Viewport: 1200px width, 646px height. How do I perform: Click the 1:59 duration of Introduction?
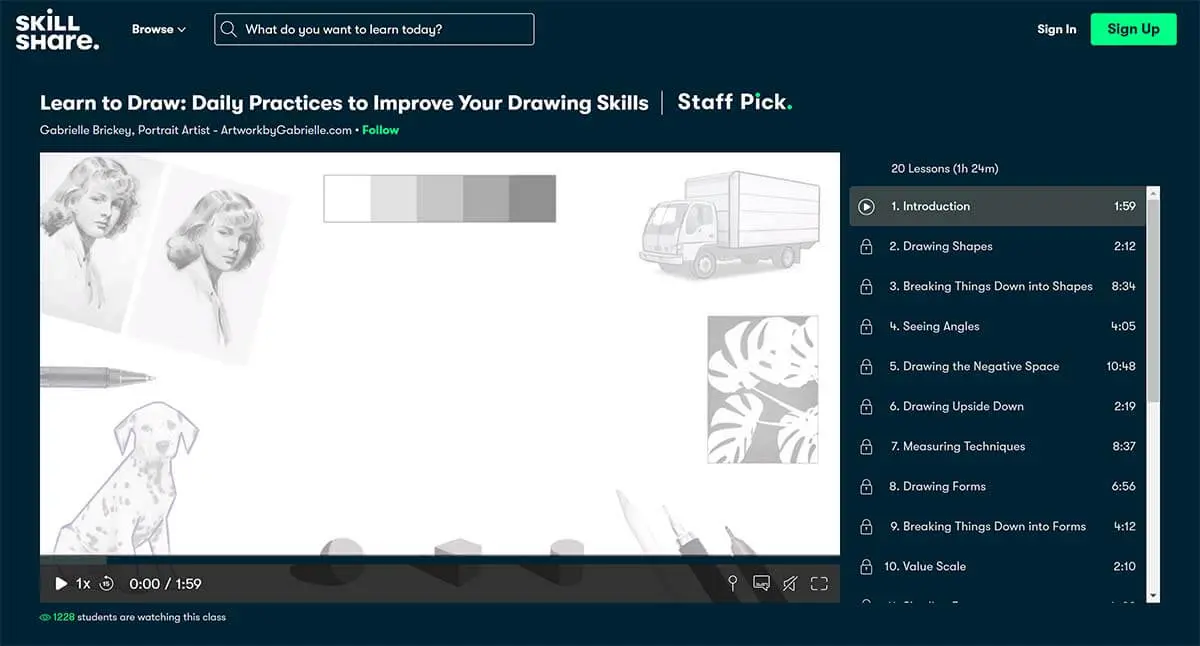click(x=1125, y=206)
